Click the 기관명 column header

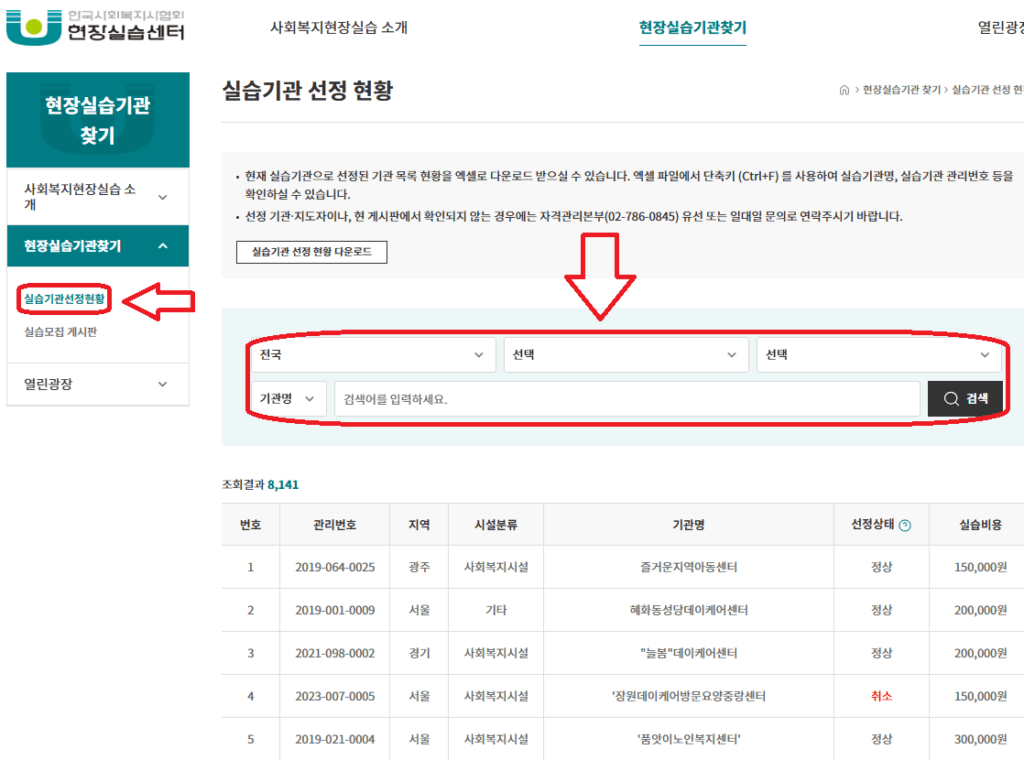click(688, 525)
